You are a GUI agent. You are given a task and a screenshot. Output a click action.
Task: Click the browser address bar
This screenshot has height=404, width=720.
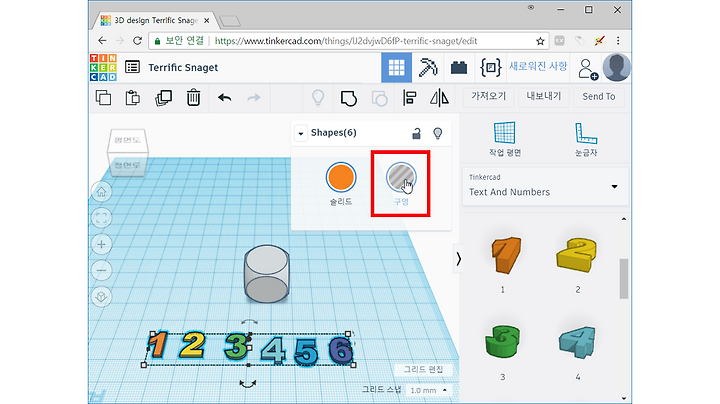(x=347, y=41)
